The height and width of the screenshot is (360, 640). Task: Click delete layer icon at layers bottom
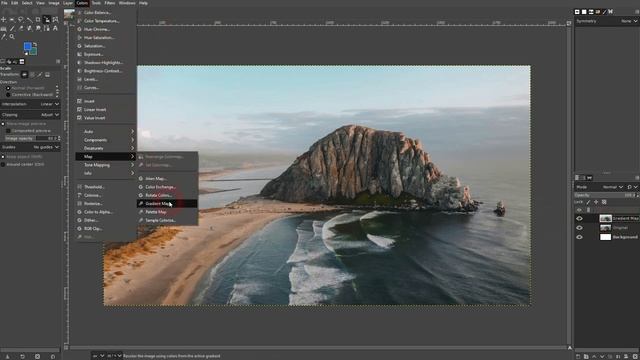pyautogui.click(x=635, y=356)
